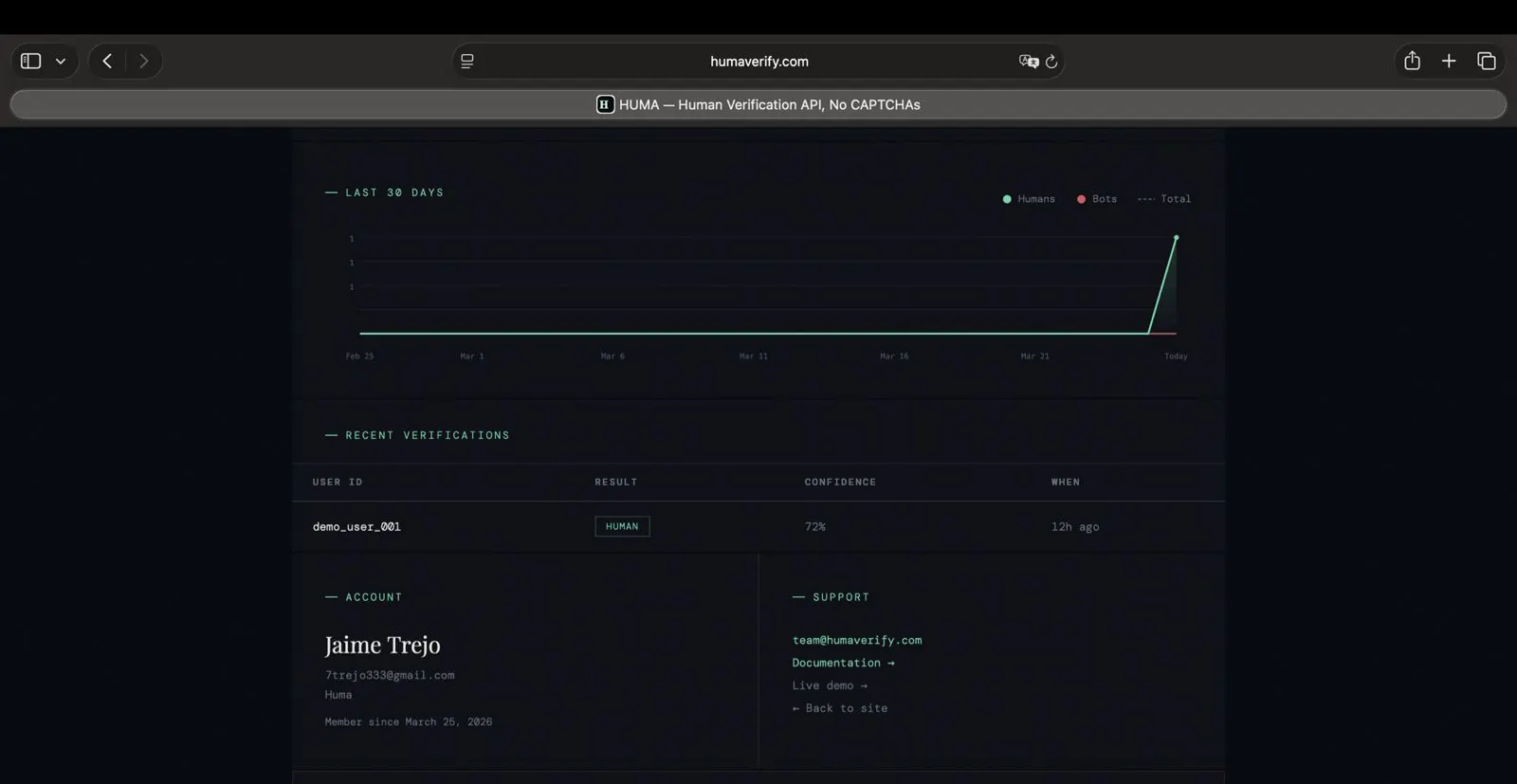Email team@humaverify.com support link
This screenshot has height=784, width=1517.
tap(857, 640)
